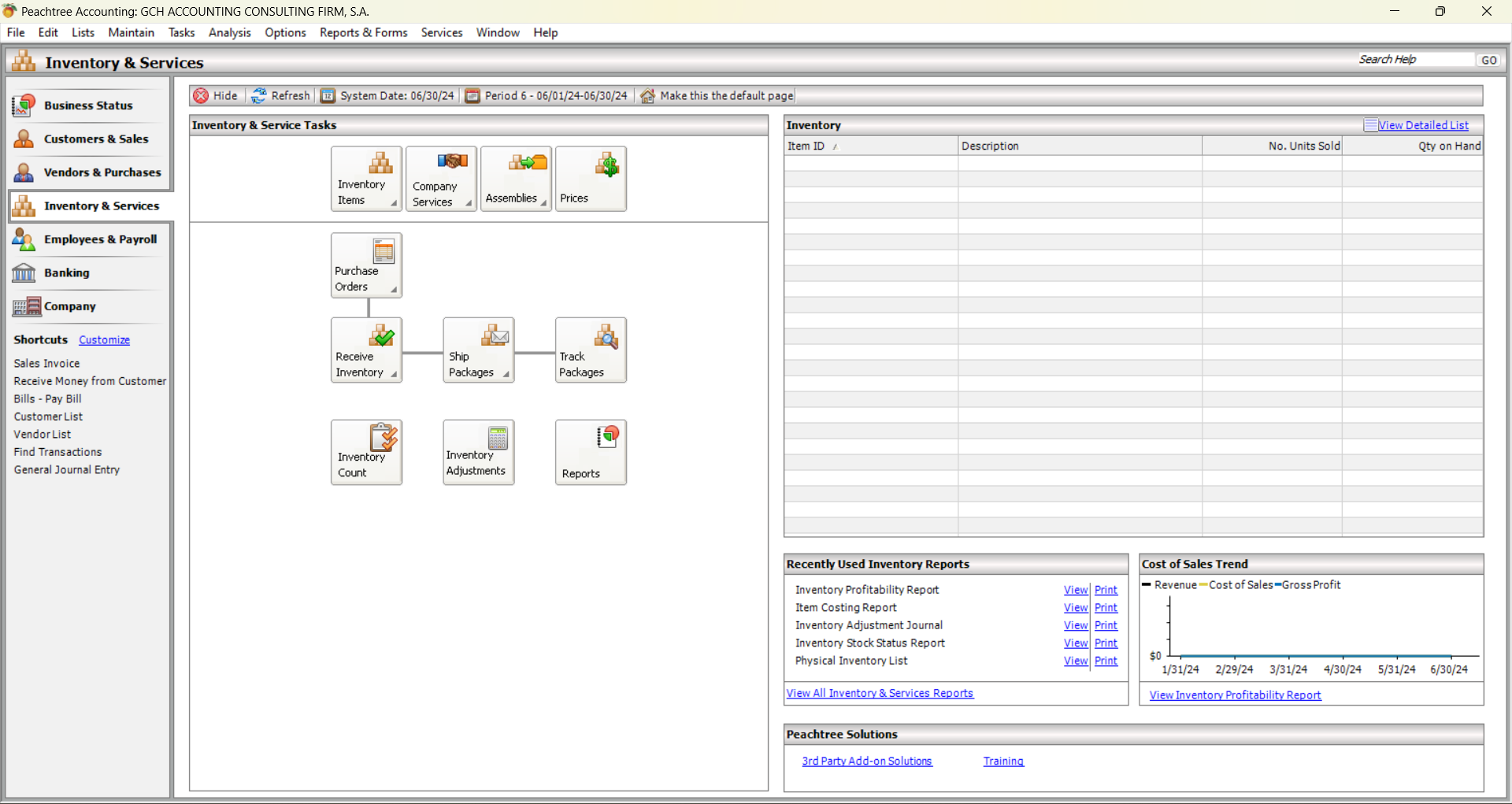View the Inventory Adjustment Journal
This screenshot has width=1512, height=804.
[x=1076, y=625]
